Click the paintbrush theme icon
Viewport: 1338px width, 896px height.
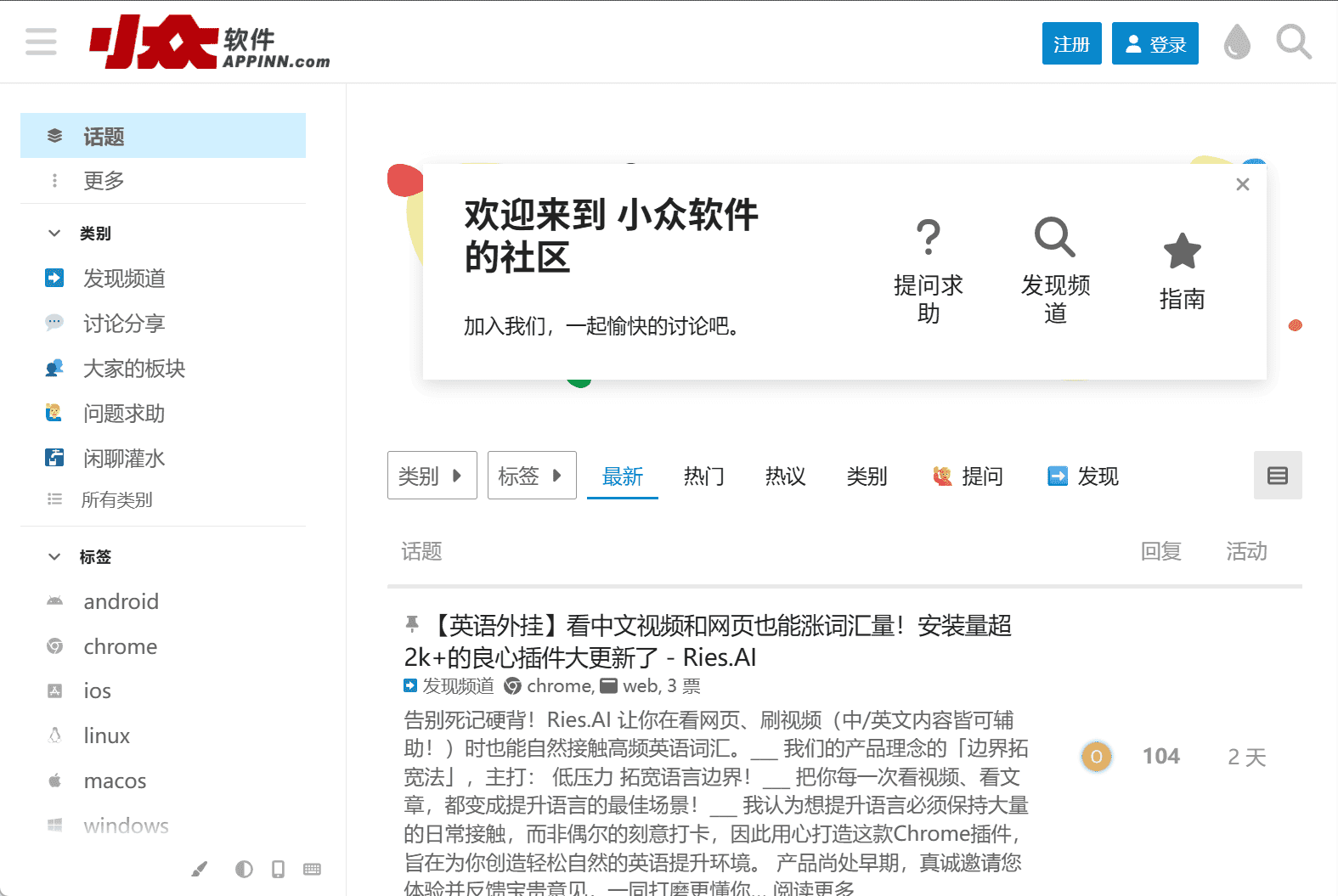tap(199, 869)
